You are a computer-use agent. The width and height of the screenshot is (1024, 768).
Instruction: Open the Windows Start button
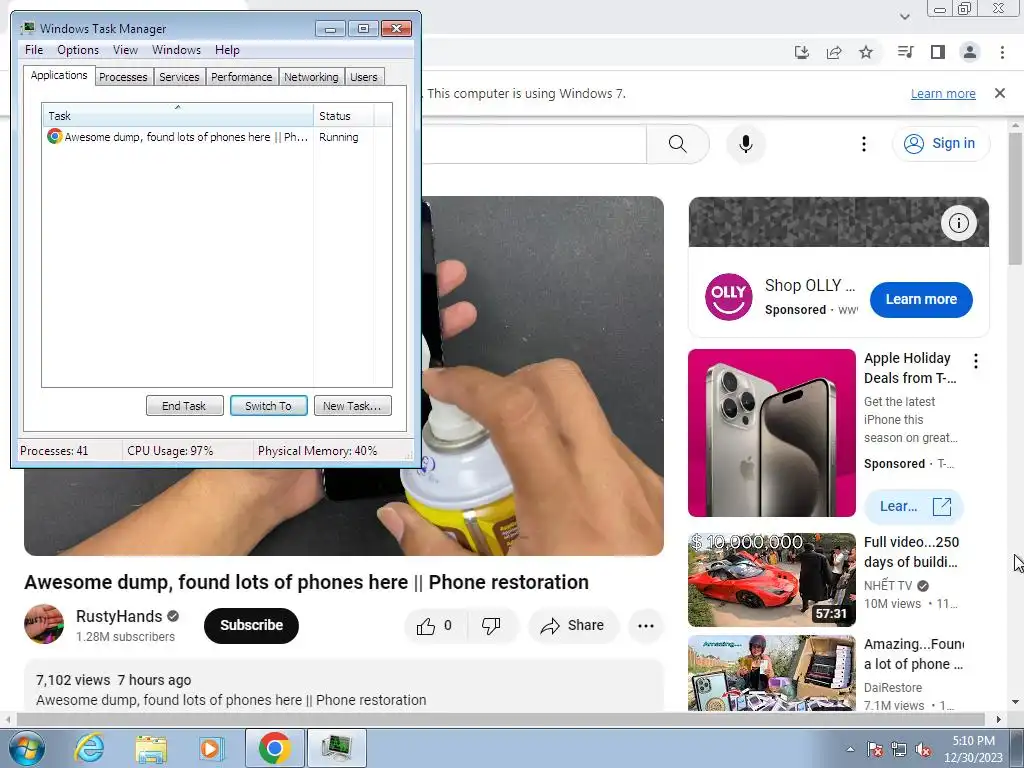(27, 748)
